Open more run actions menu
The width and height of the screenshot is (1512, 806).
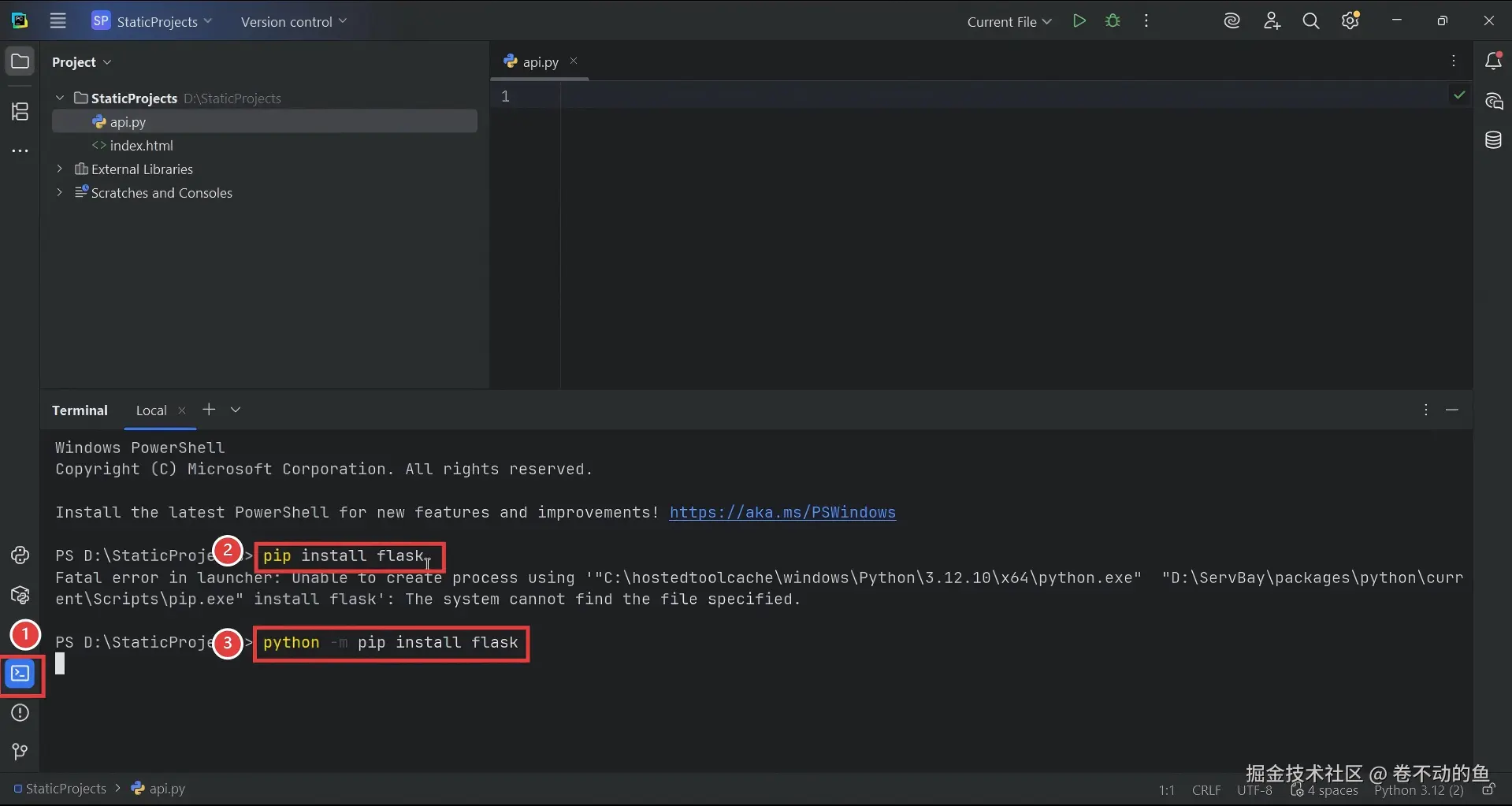[1146, 21]
